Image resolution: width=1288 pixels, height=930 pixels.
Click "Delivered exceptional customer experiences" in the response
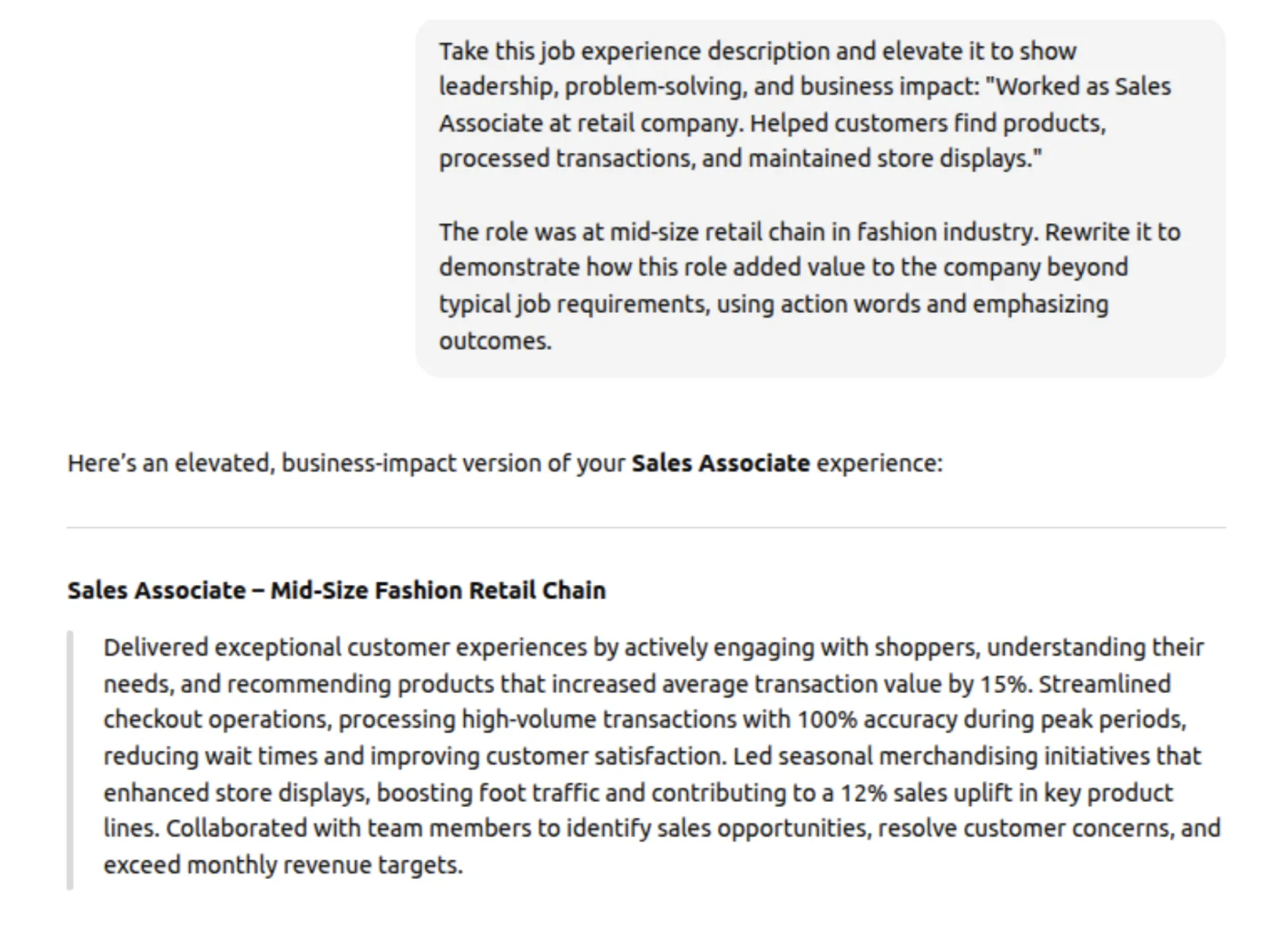[345, 647]
